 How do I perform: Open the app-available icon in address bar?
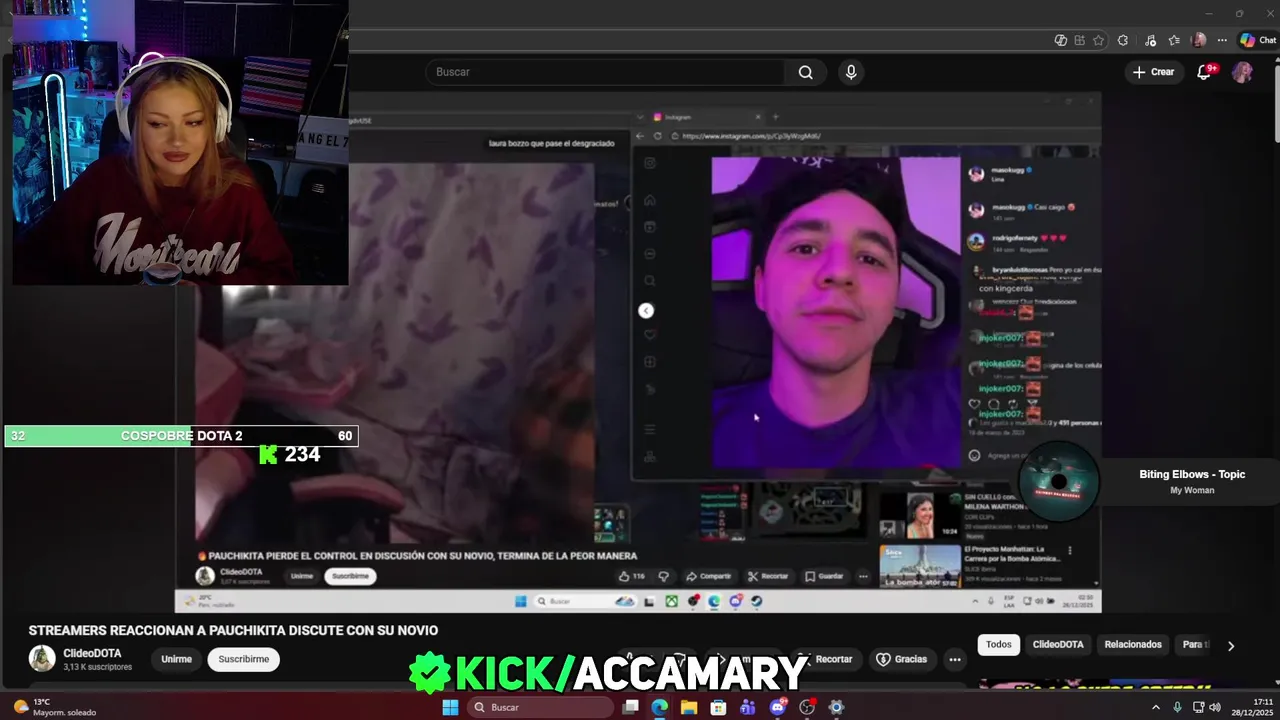tap(1080, 40)
